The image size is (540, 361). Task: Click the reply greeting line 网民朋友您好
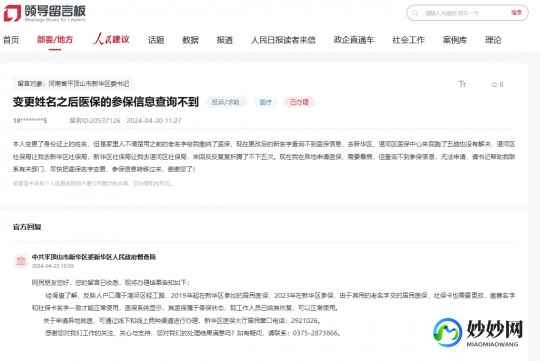pos(111,283)
